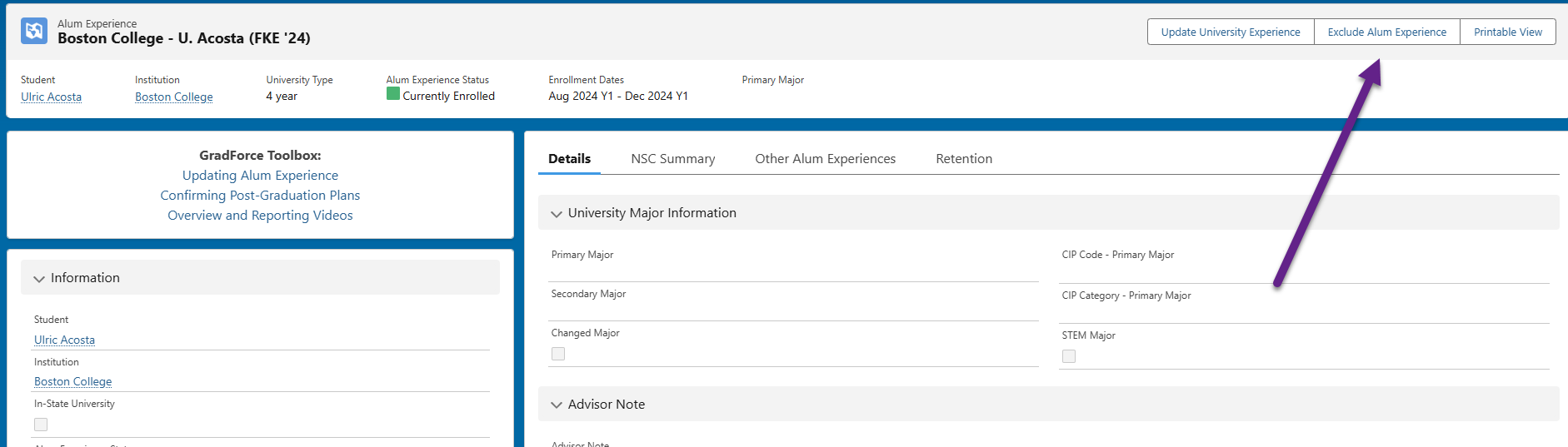Open the NSC Summary tab

pyautogui.click(x=673, y=158)
